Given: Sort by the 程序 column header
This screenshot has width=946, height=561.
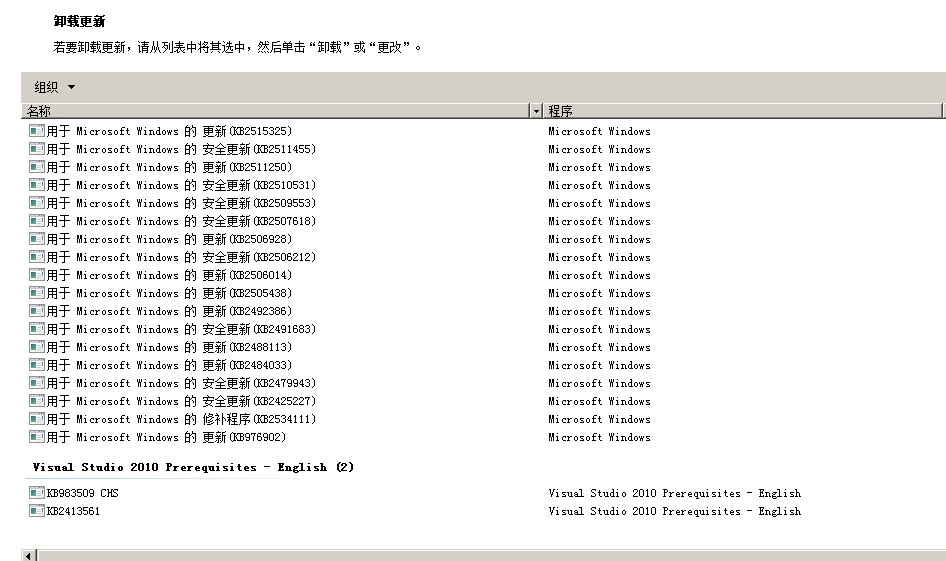Looking at the screenshot, I should tap(743, 110).
